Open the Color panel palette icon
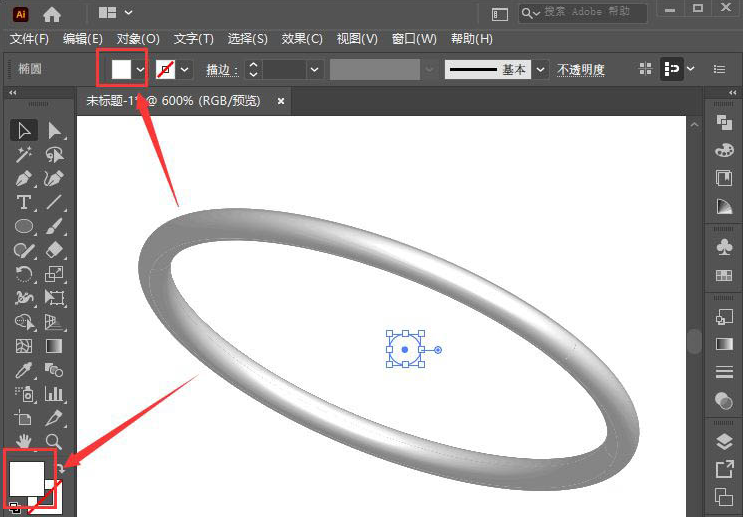The width and height of the screenshot is (743, 517). [x=724, y=151]
